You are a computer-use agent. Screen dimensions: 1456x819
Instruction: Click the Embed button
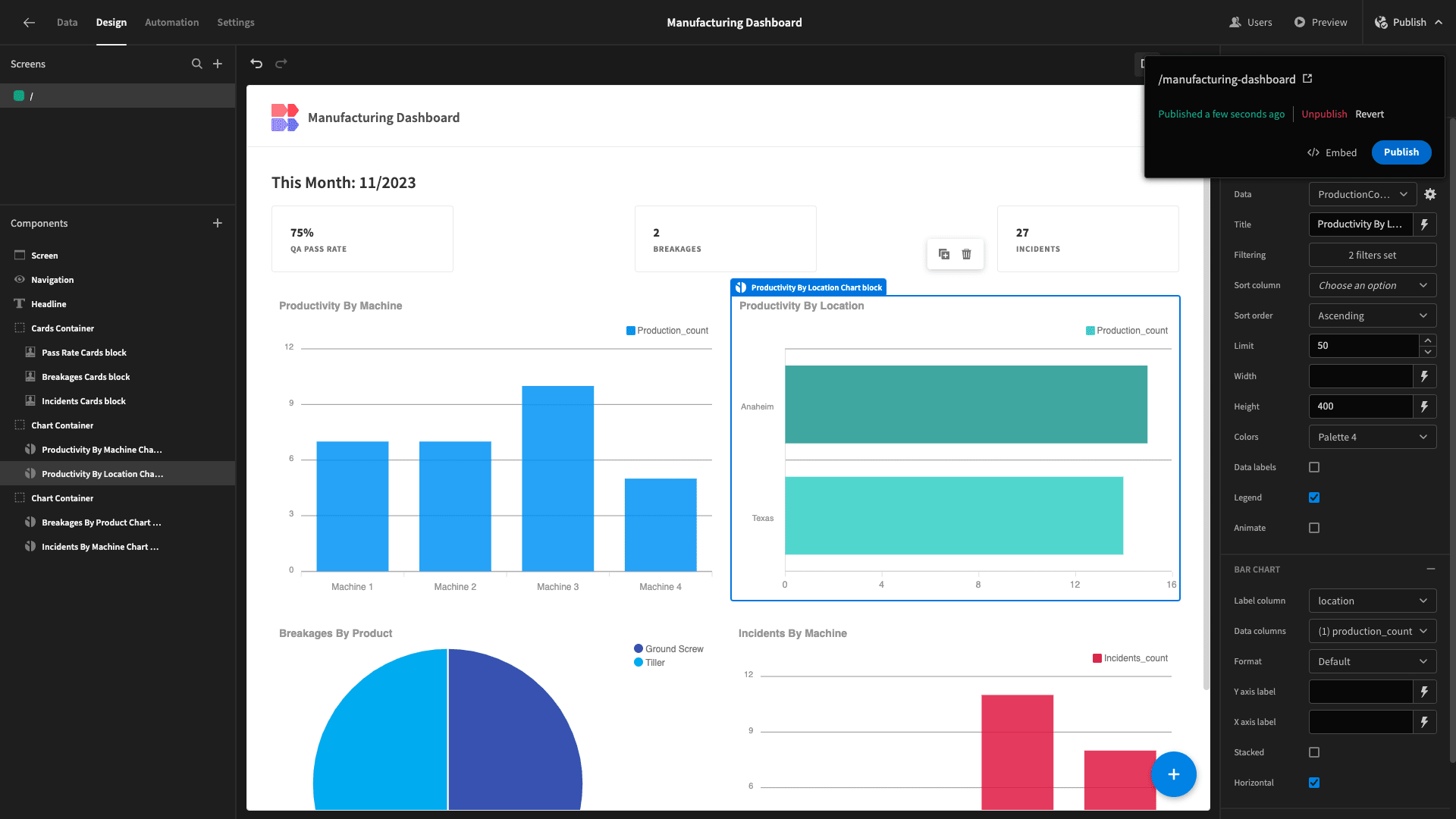tap(1332, 152)
